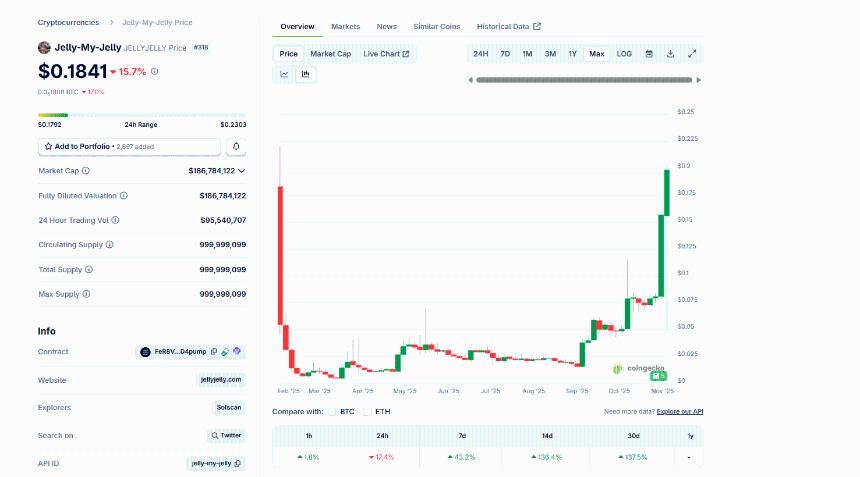Image resolution: width=860 pixels, height=477 pixels.
Task: Switch to the Markets tab
Action: point(346,26)
